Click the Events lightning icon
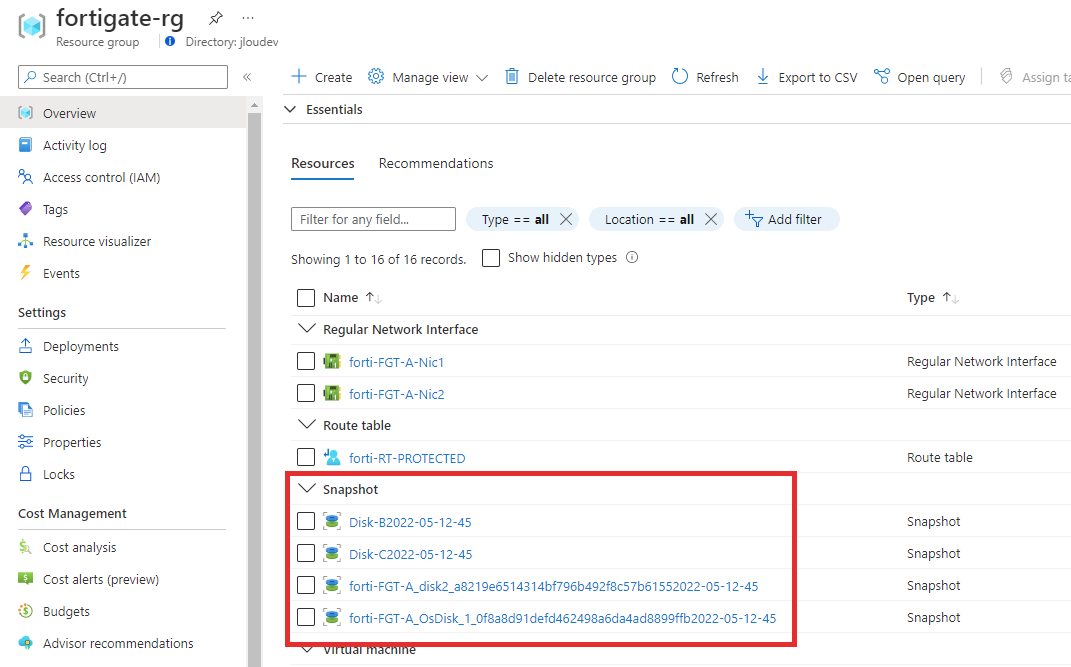Image resolution: width=1071 pixels, height=667 pixels. point(26,273)
